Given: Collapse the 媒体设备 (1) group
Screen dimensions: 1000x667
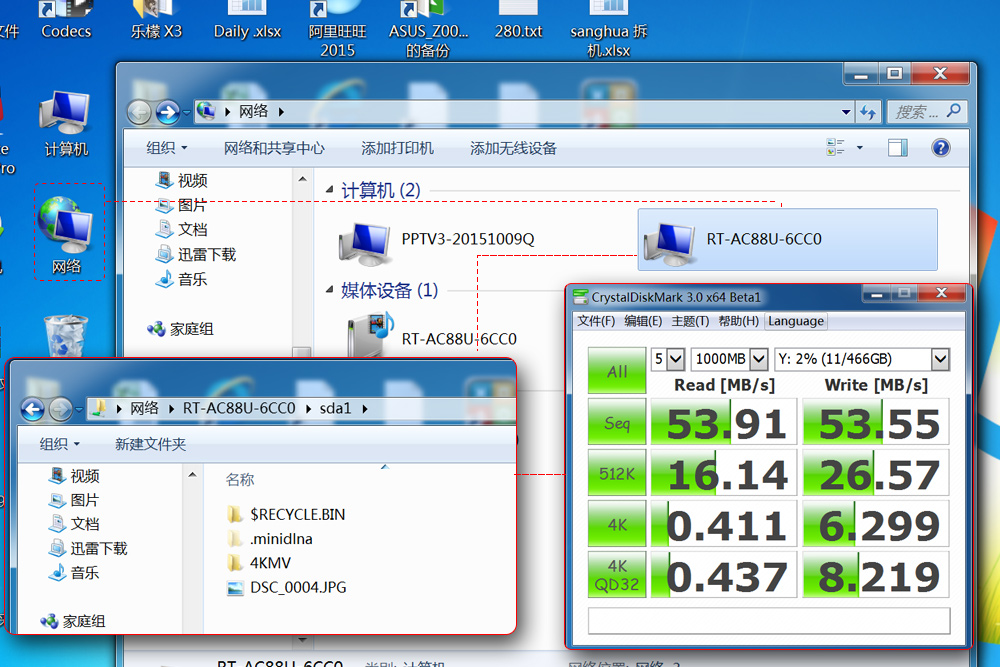Looking at the screenshot, I should 331,291.
